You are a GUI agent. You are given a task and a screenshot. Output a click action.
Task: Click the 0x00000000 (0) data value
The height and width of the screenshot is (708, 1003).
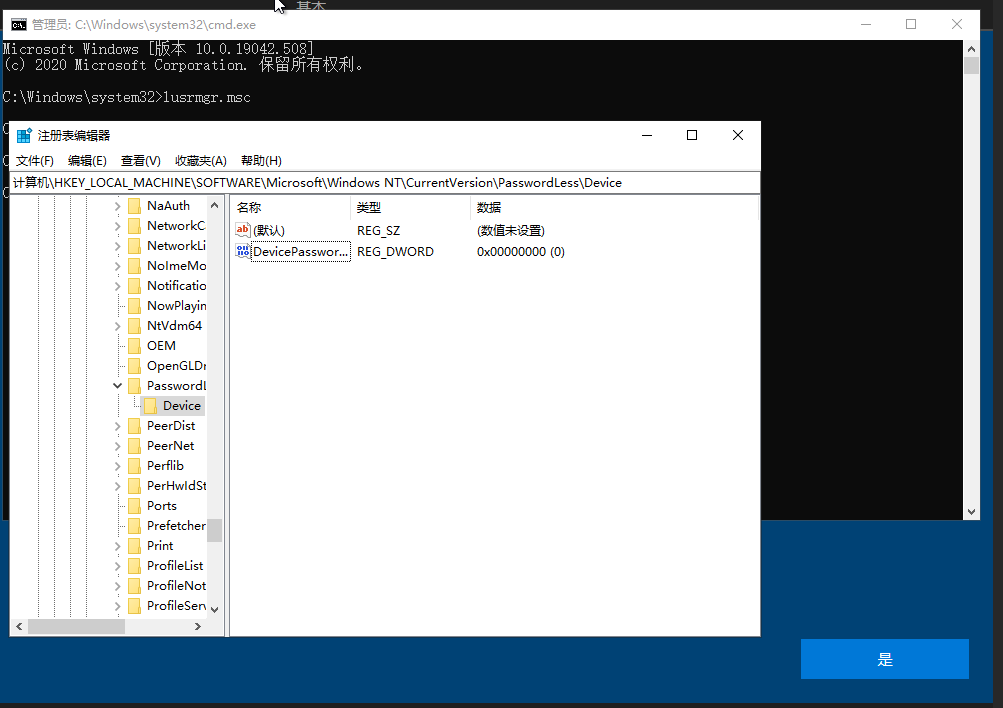[x=521, y=252]
